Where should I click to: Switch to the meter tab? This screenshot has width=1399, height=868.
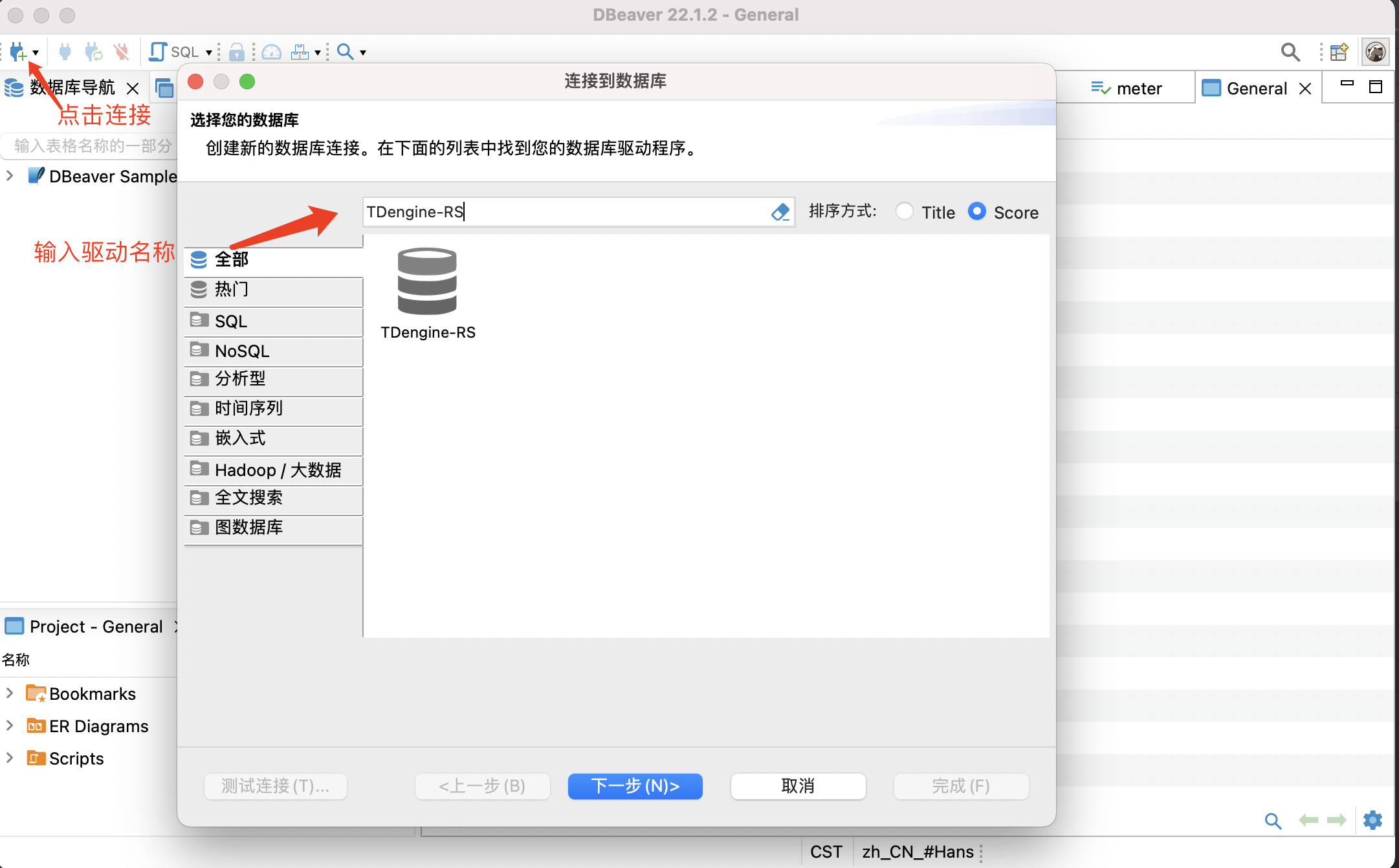[1139, 87]
